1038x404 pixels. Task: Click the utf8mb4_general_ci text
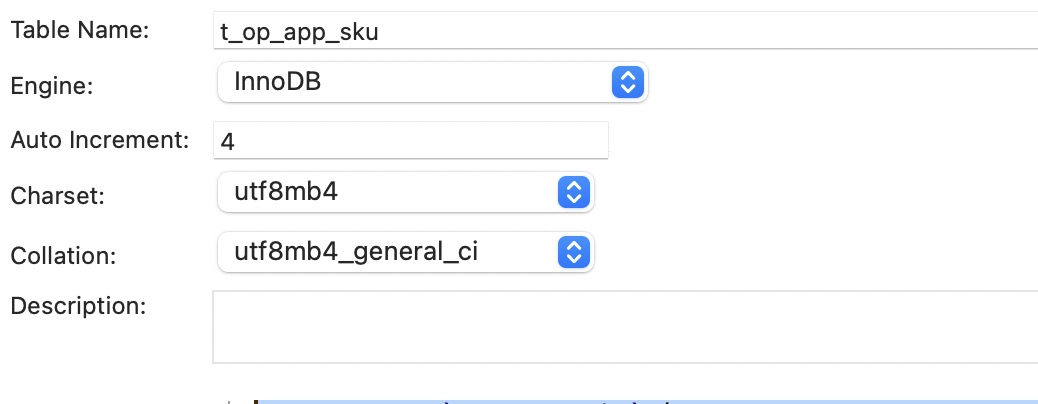coord(356,252)
